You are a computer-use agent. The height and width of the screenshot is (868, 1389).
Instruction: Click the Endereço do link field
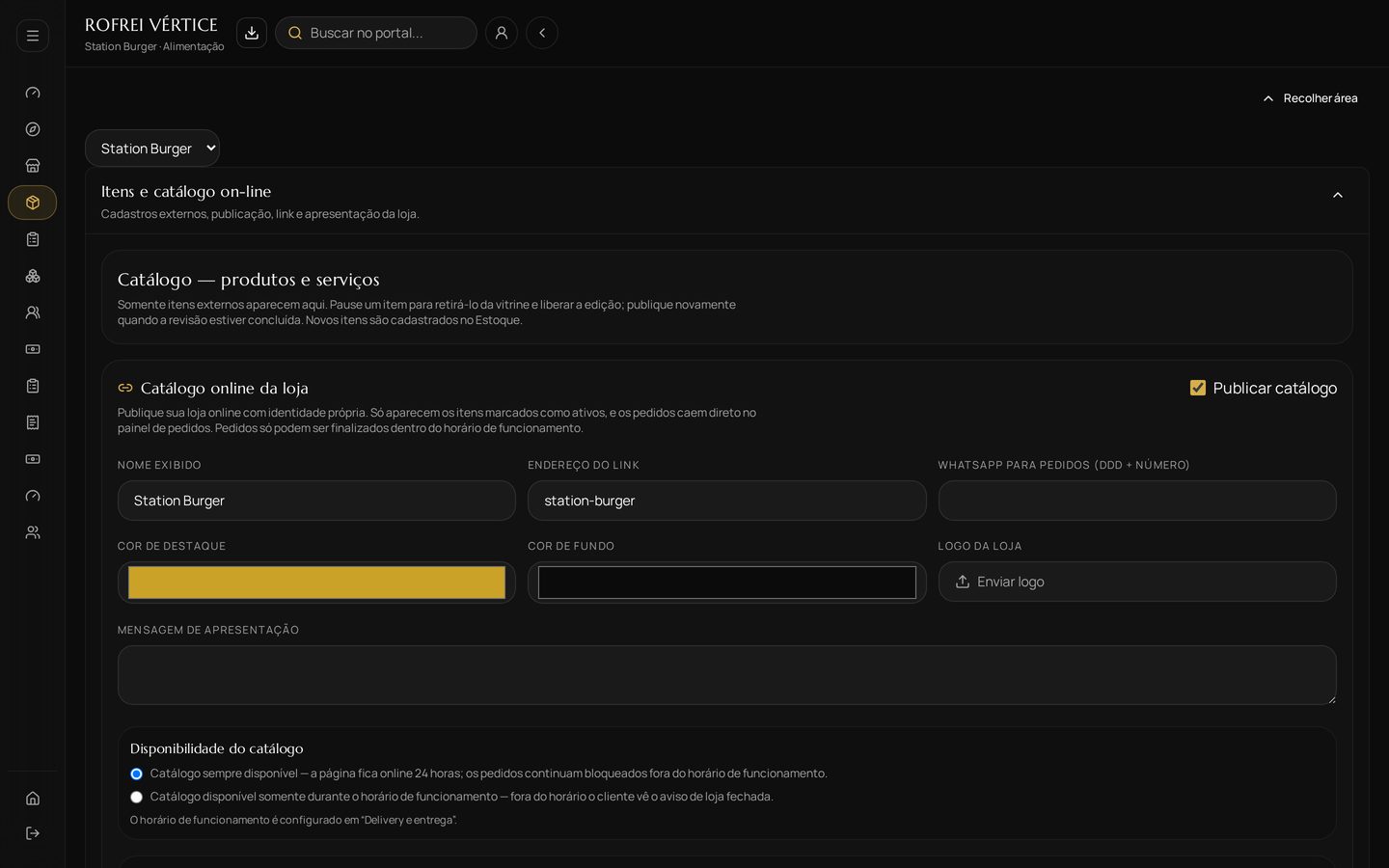click(727, 501)
